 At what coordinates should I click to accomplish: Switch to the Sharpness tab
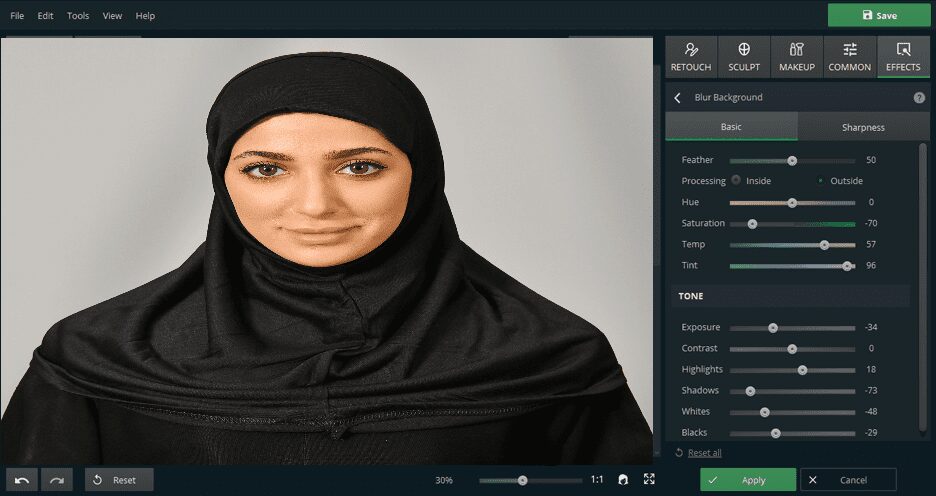(863, 127)
